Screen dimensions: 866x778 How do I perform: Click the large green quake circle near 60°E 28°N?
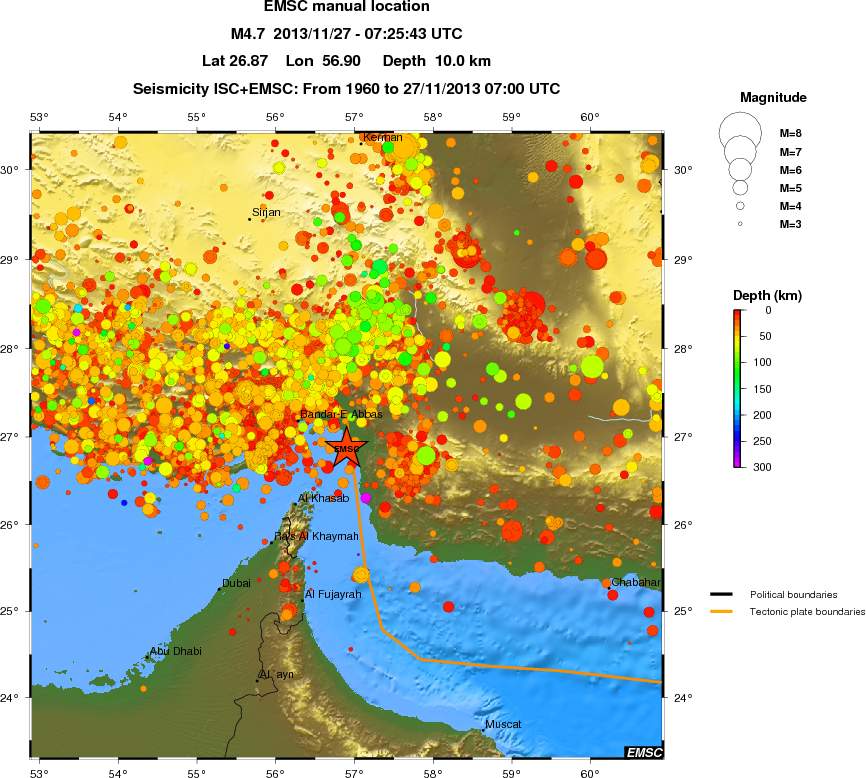(x=592, y=367)
